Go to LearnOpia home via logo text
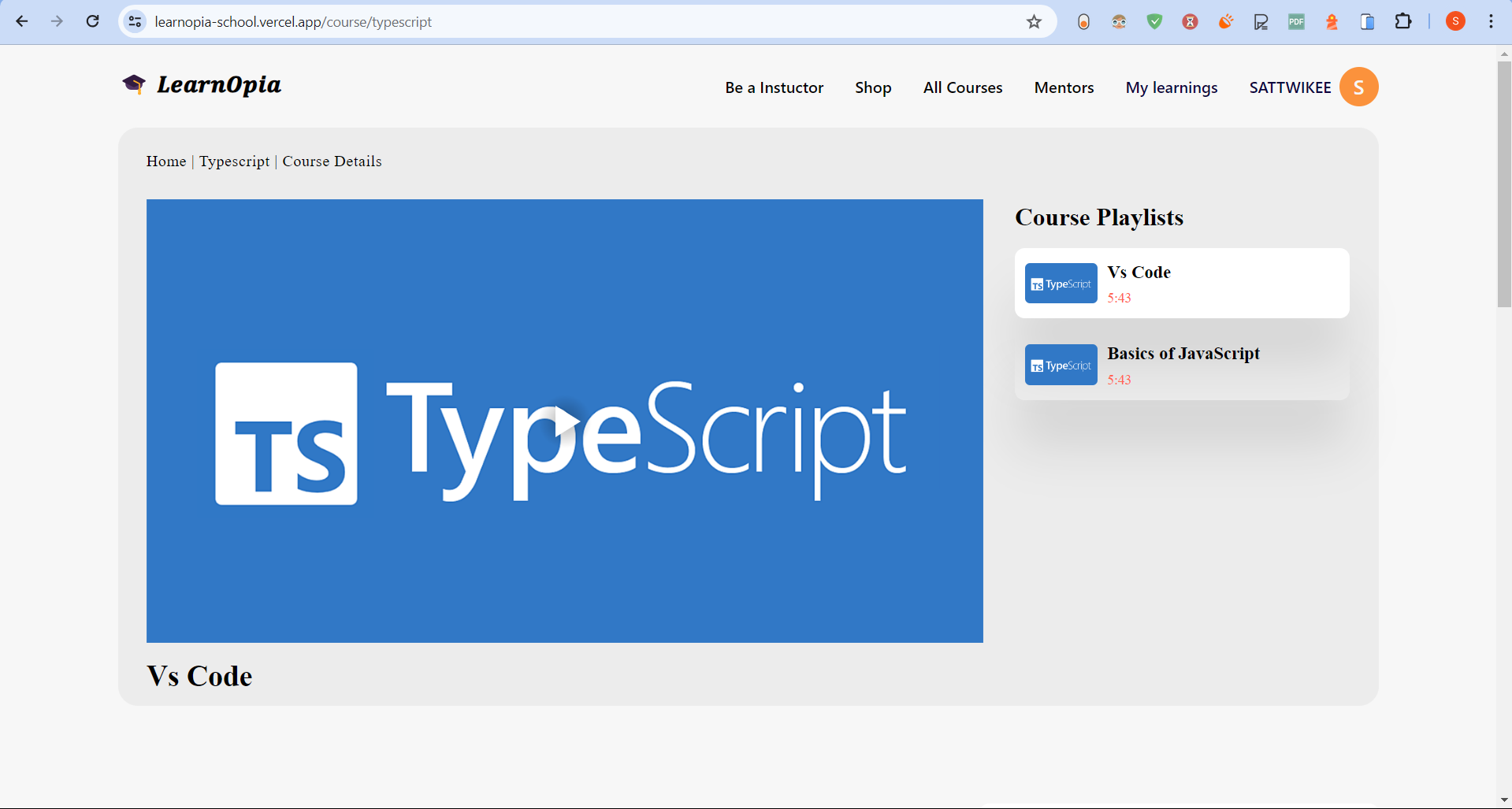 pyautogui.click(x=219, y=85)
